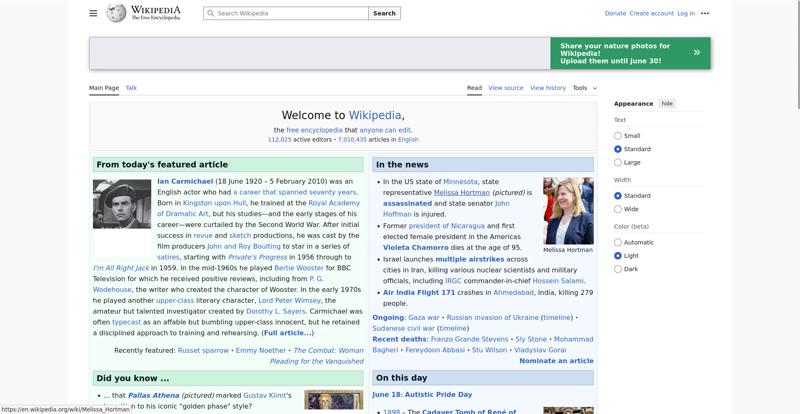Select the Standard text size option

click(x=618, y=149)
